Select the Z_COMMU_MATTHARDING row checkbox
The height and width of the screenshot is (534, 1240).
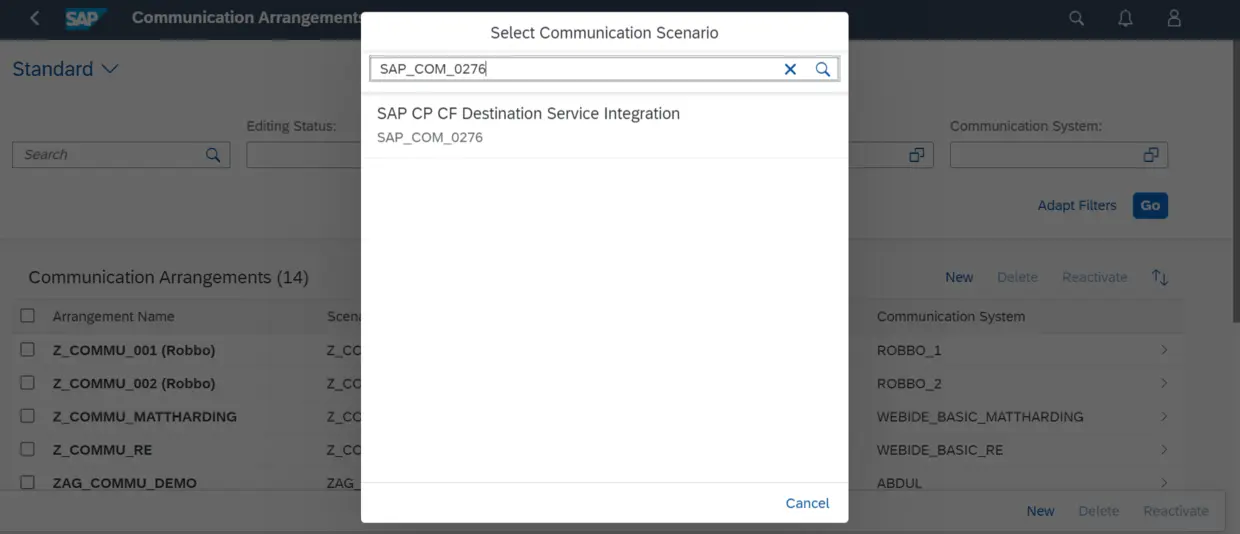point(28,416)
